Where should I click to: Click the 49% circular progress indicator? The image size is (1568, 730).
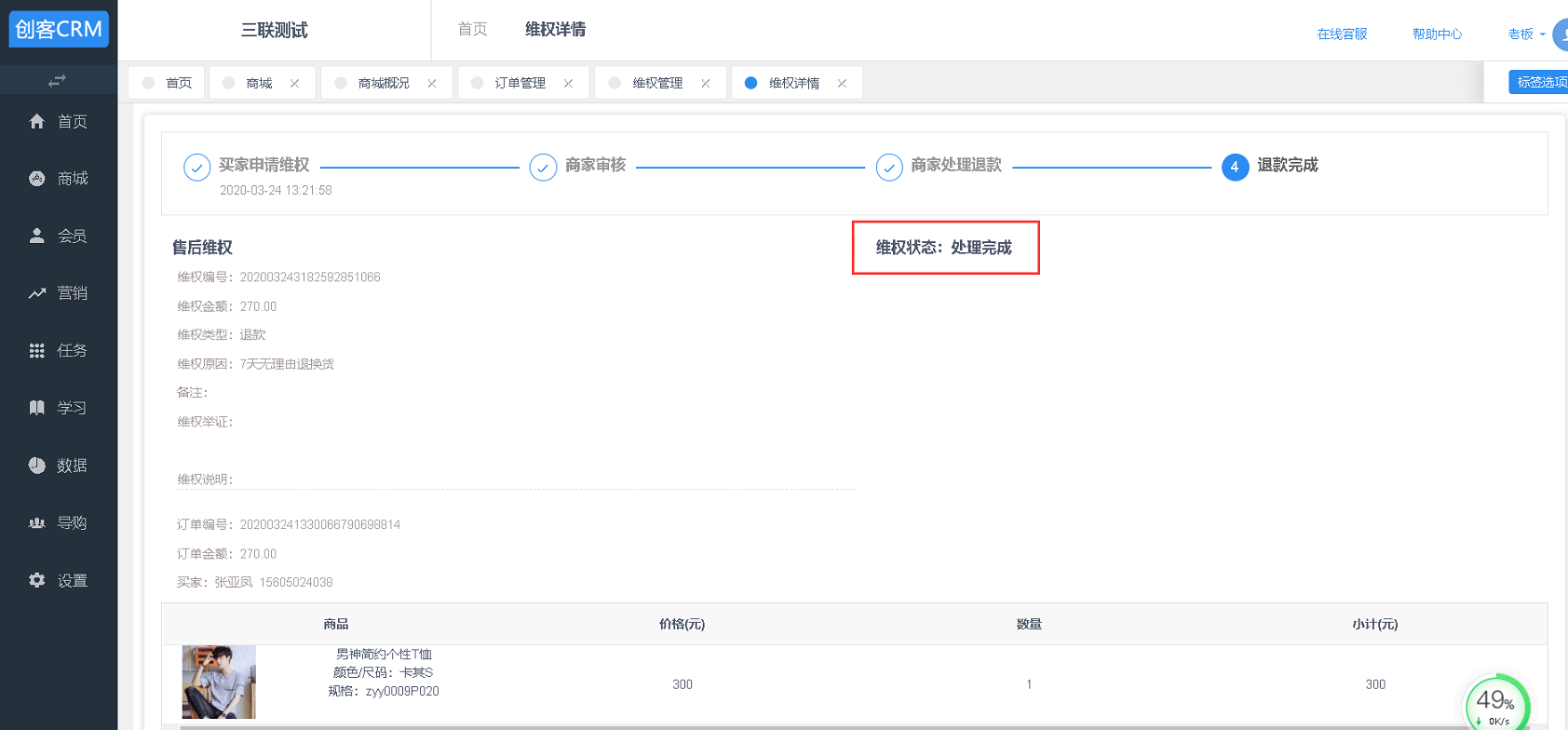tap(1496, 704)
